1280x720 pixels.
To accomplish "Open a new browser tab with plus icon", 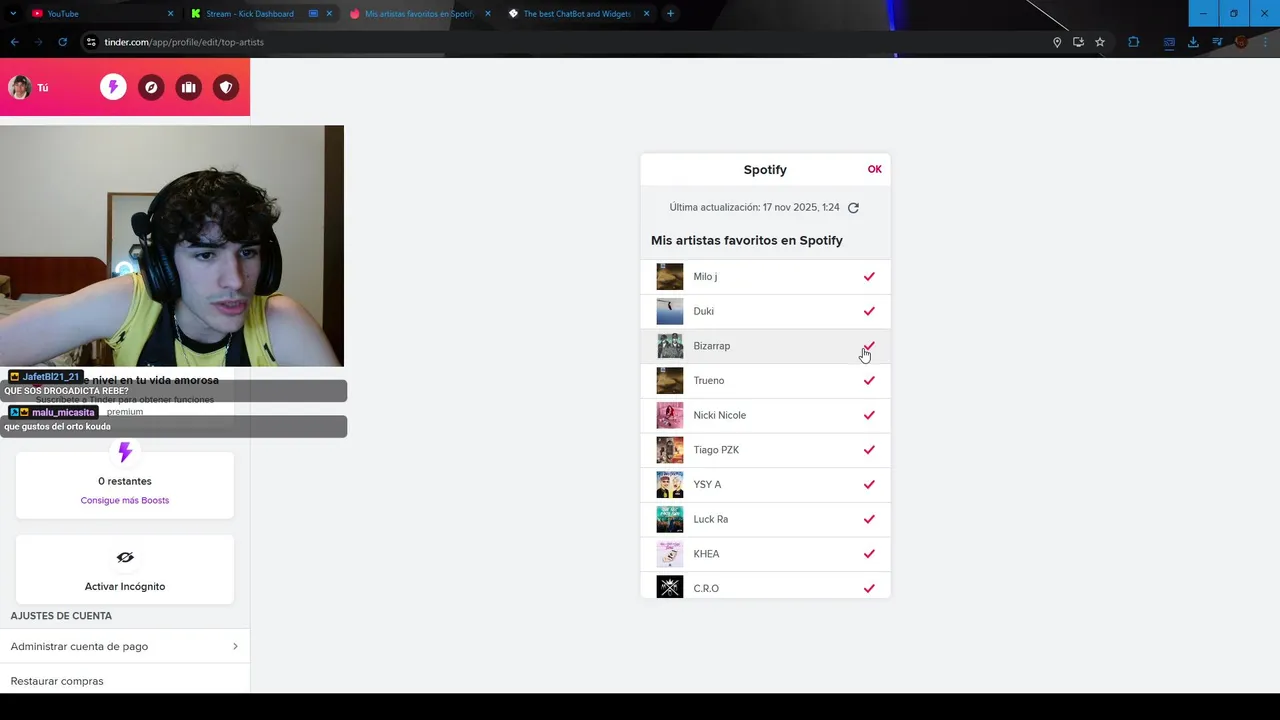I will pos(670,13).
